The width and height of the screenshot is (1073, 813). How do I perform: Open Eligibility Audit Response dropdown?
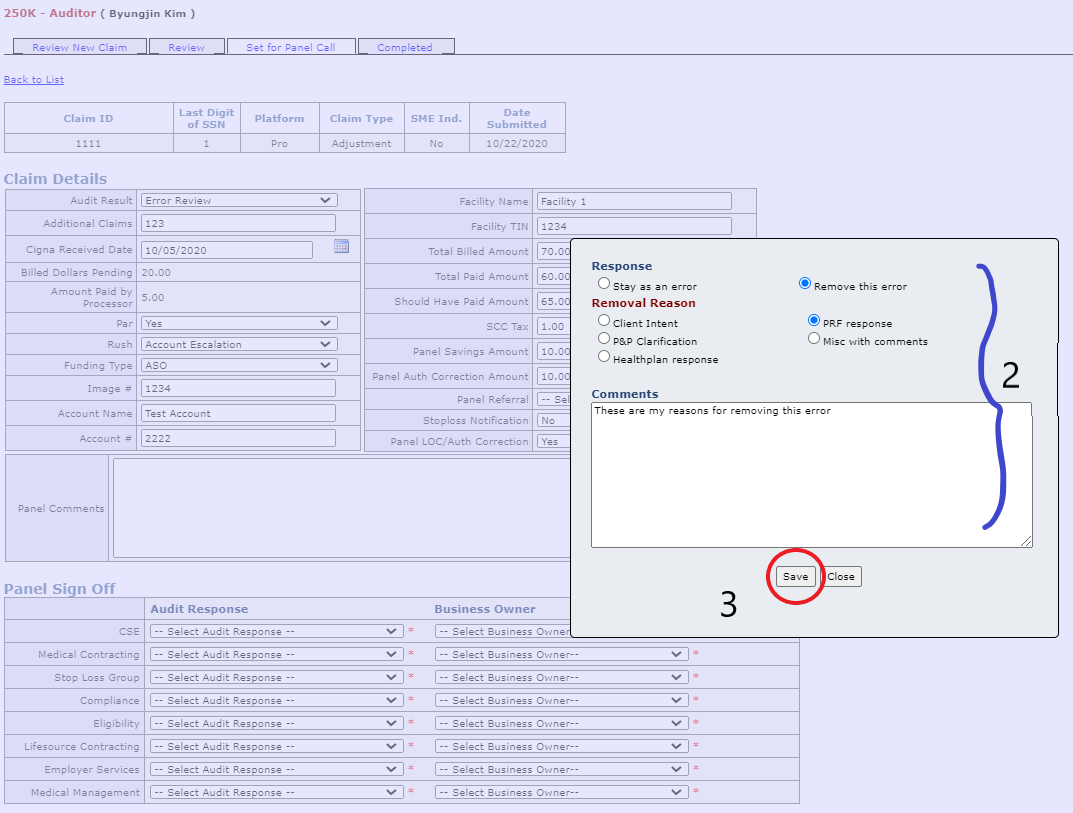(276, 723)
